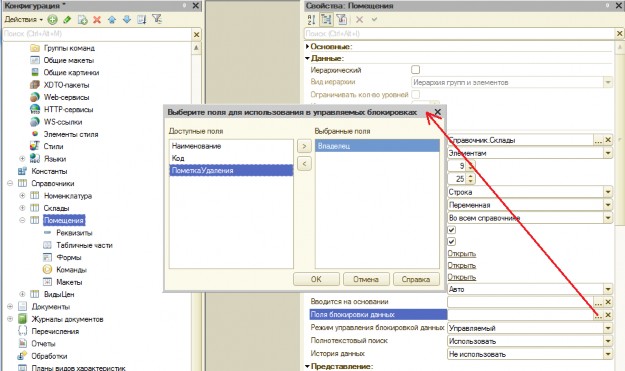Select Табличные части tree item
625x371 pixels.
click(85, 245)
